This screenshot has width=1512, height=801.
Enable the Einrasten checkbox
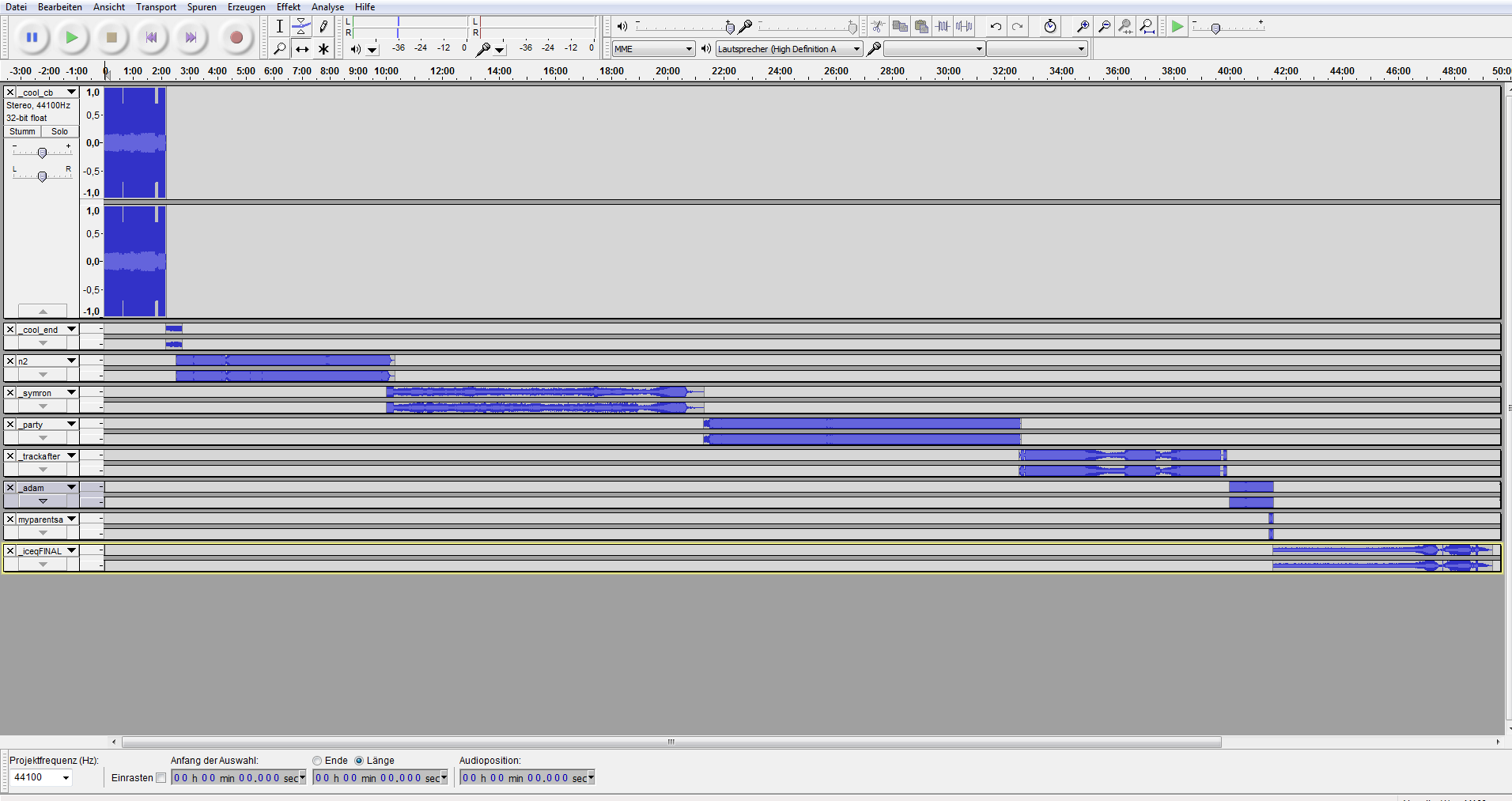tap(161, 778)
